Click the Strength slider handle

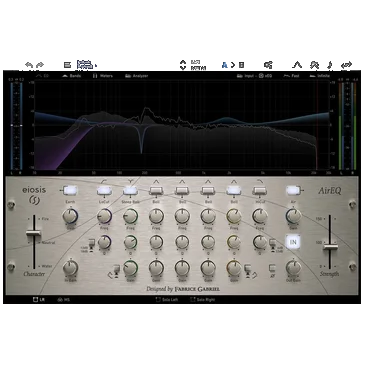point(330,247)
